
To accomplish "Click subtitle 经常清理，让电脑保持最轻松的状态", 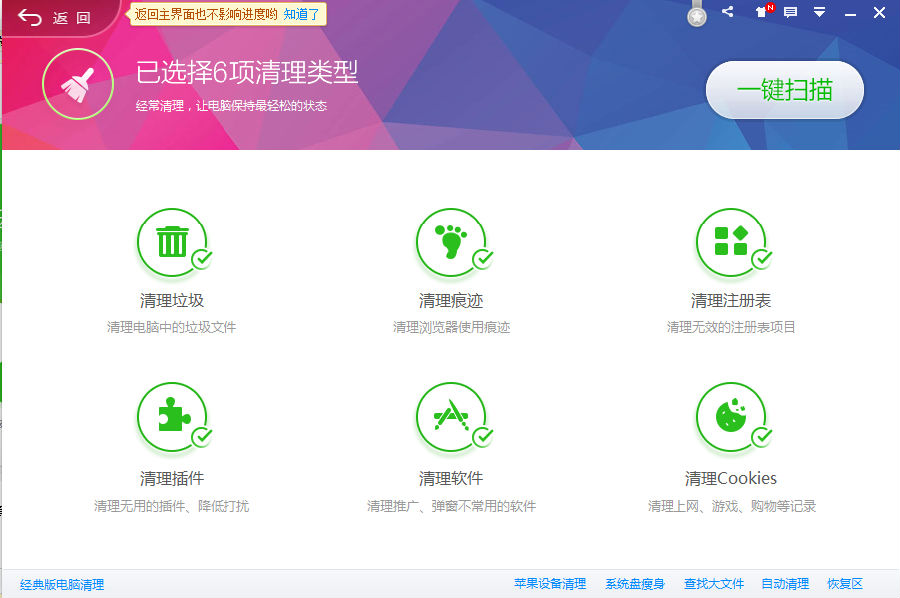I will coord(231,106).
